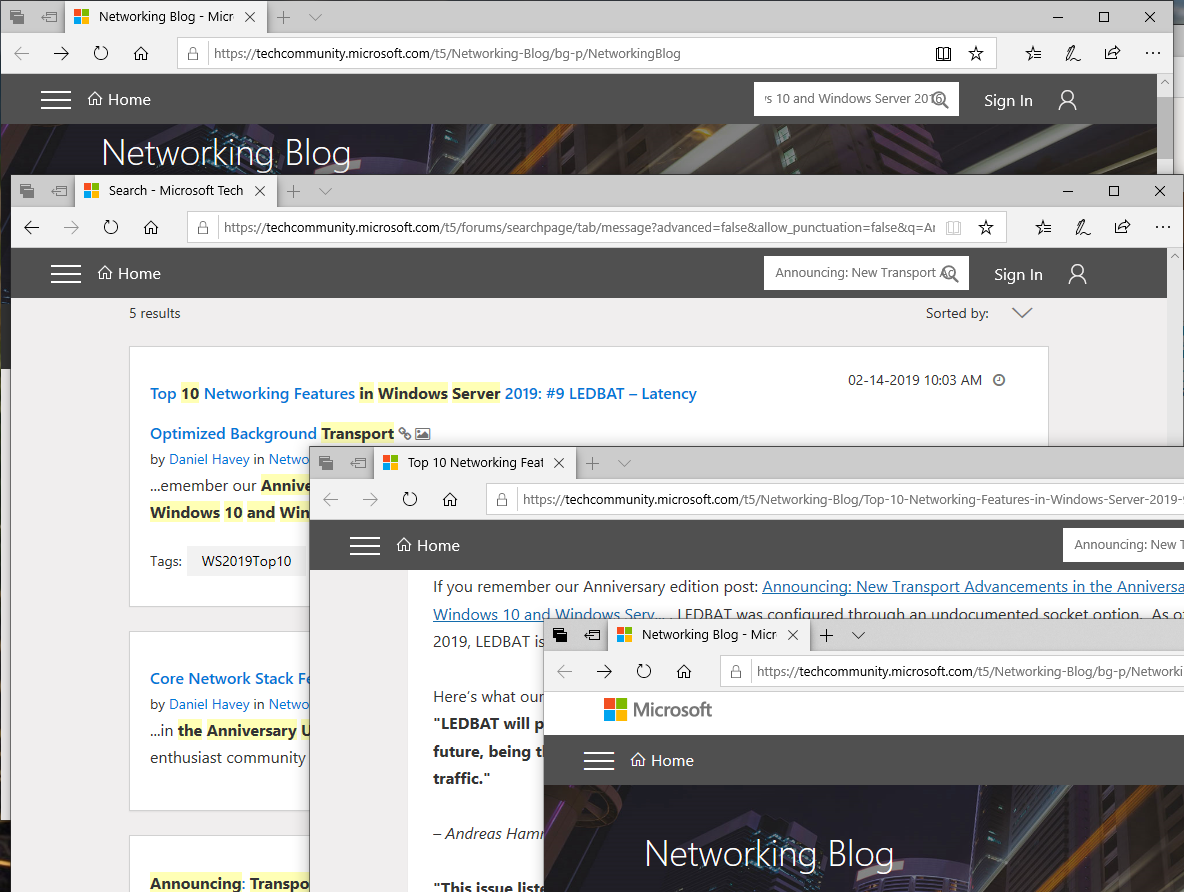Click the clock icon beside the 02-14-2019 timestamp
1184x892 pixels.
pos(999,380)
